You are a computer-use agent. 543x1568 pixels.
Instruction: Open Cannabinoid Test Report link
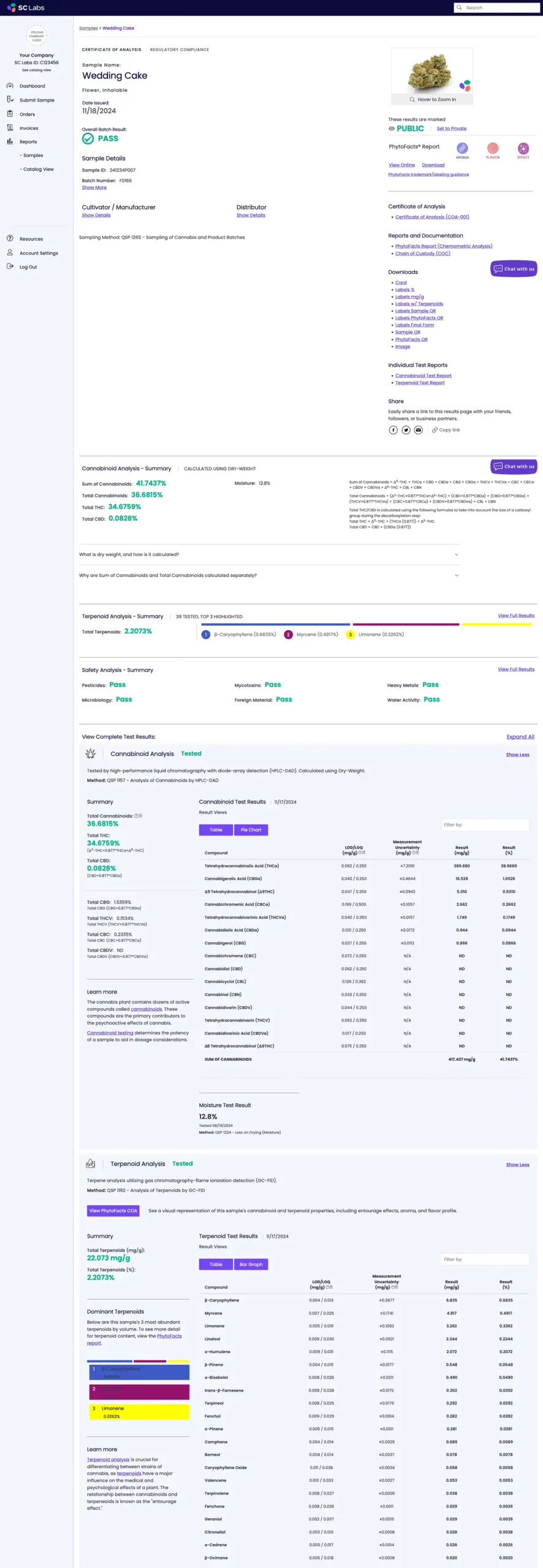423,375
